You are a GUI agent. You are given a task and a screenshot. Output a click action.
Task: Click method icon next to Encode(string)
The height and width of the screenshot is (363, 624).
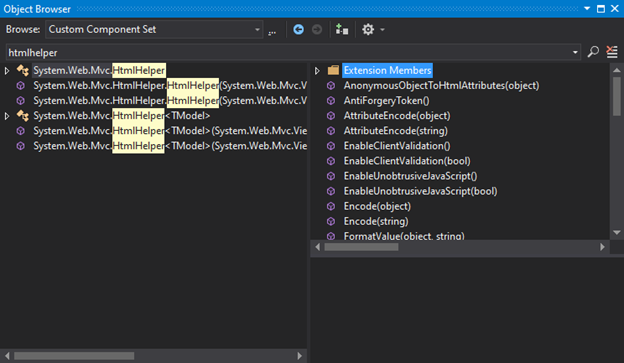click(331, 222)
